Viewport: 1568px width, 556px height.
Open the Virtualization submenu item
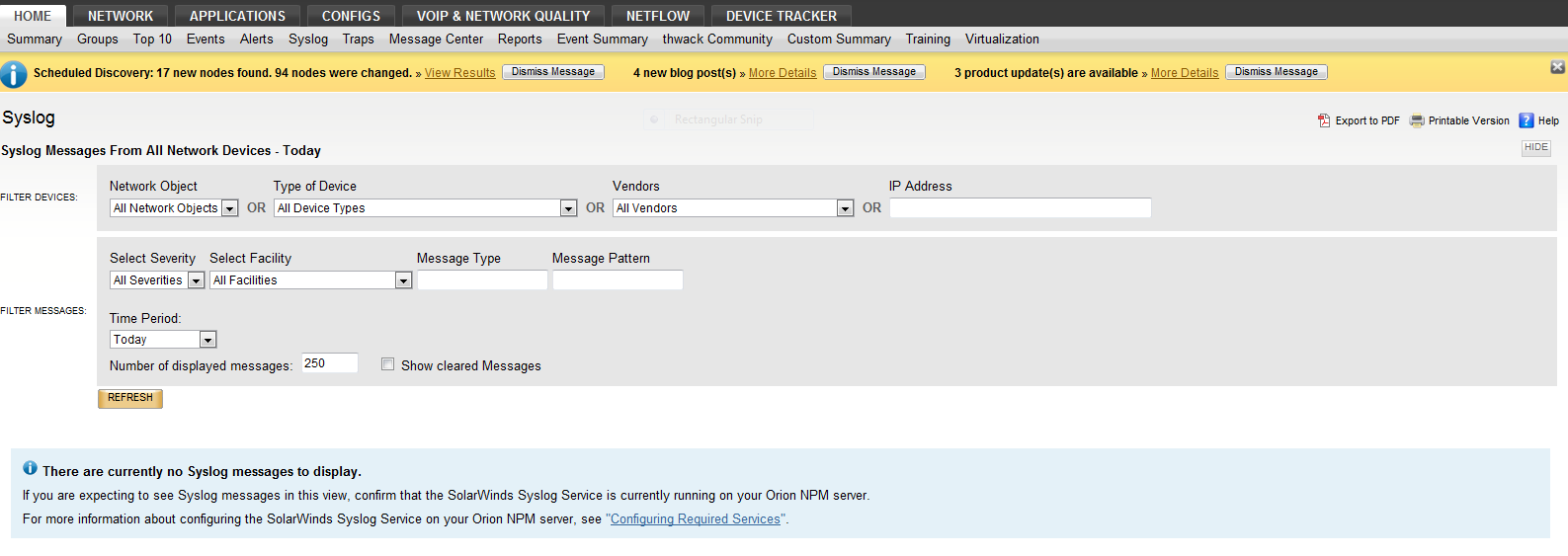1002,40
